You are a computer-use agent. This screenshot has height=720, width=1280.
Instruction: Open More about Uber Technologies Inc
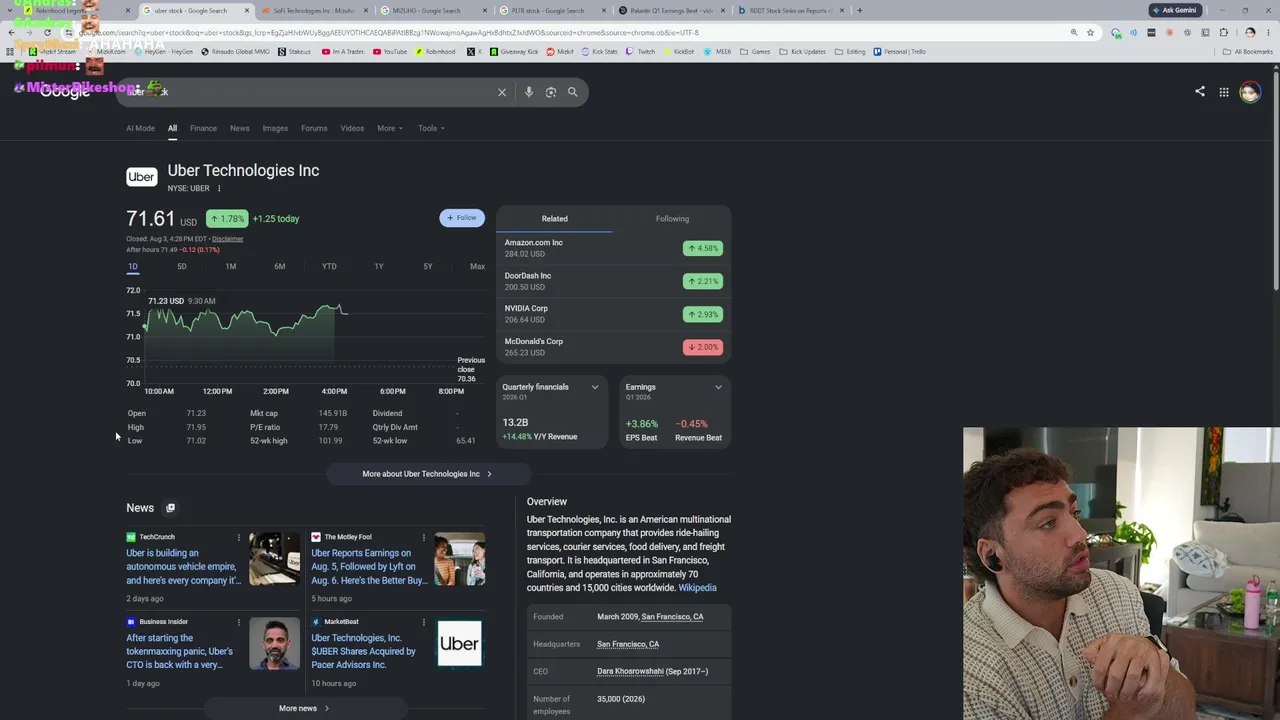point(427,474)
